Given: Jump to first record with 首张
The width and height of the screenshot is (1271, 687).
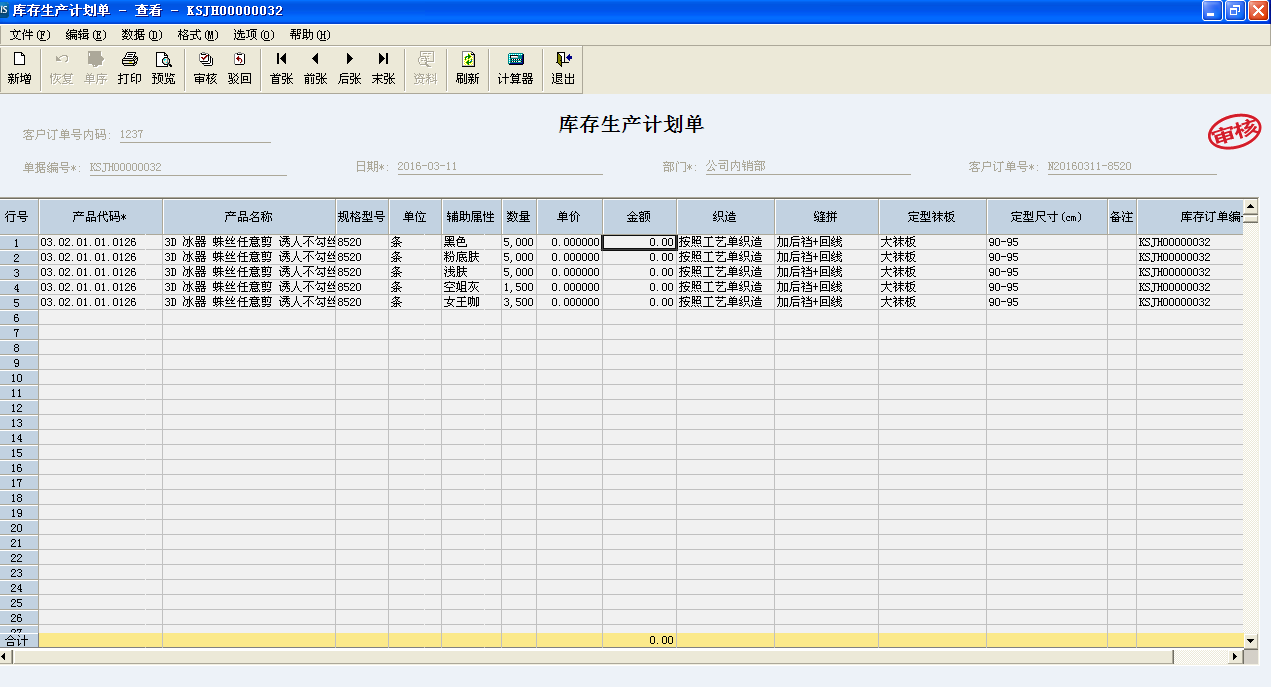Looking at the screenshot, I should (x=282, y=69).
